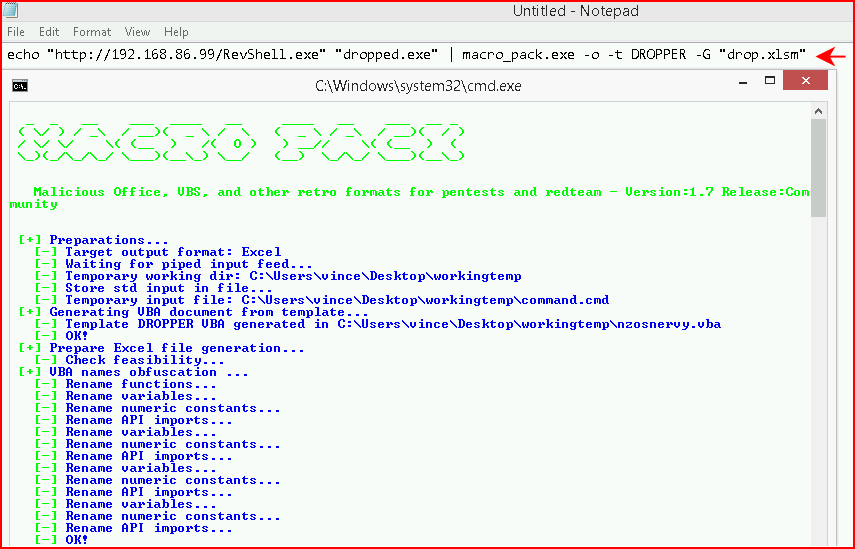This screenshot has height=549, width=855.
Task: Close the cmd.exe window
Action: tap(805, 81)
